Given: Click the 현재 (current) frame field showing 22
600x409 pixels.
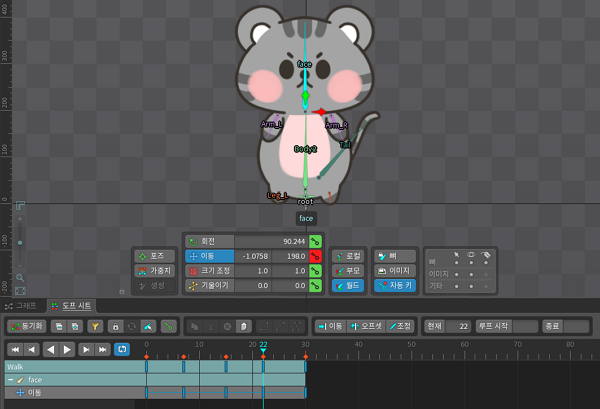Looking at the screenshot, I should click(458, 326).
